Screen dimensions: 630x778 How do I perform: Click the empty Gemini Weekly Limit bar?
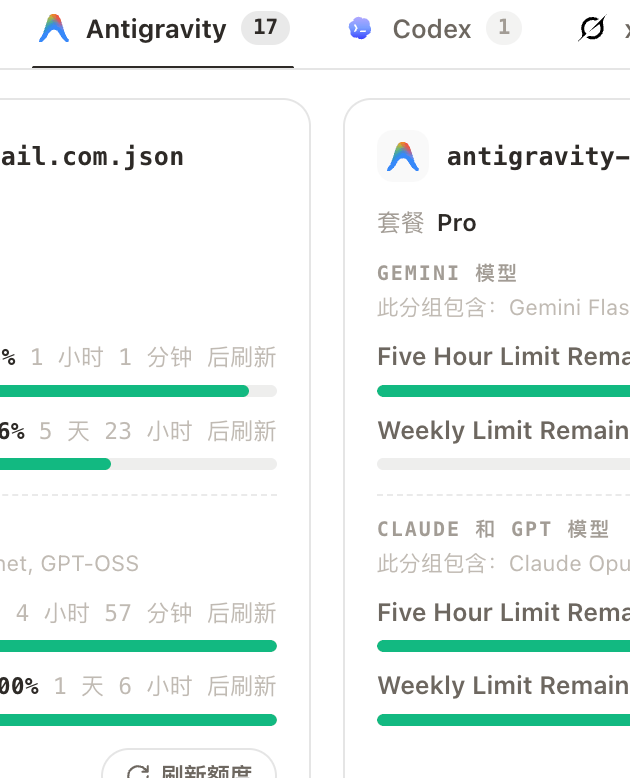504,464
